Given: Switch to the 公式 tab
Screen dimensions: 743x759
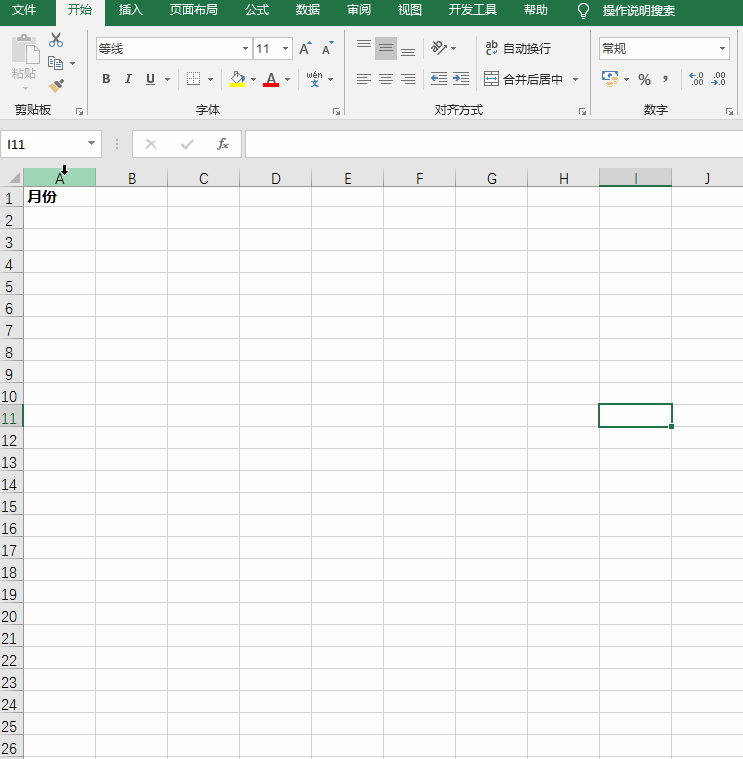Looking at the screenshot, I should tap(257, 10).
